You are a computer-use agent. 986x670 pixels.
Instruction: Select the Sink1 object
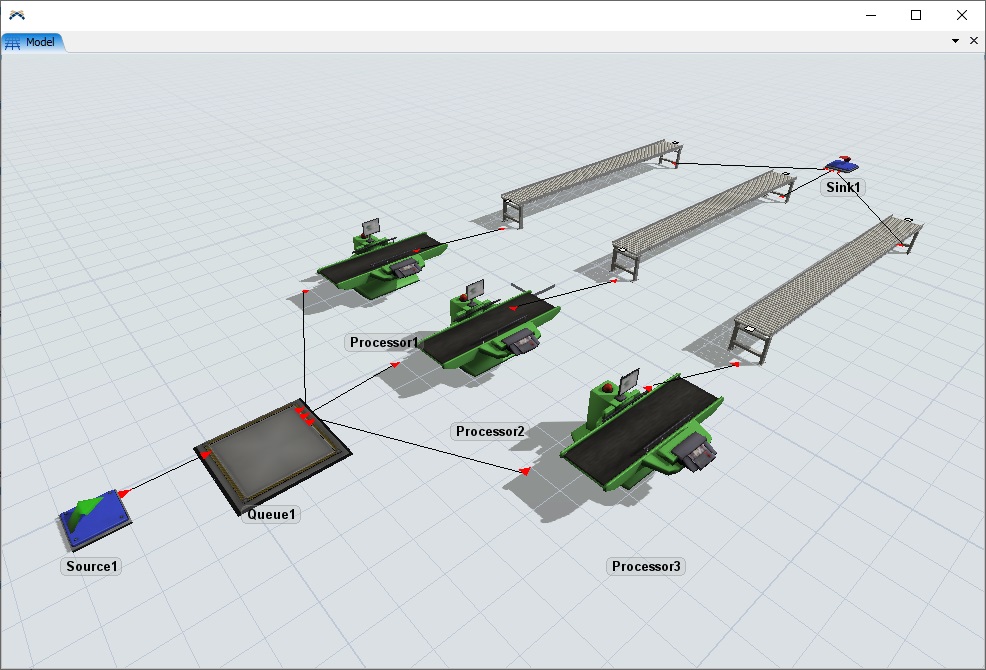pos(842,165)
